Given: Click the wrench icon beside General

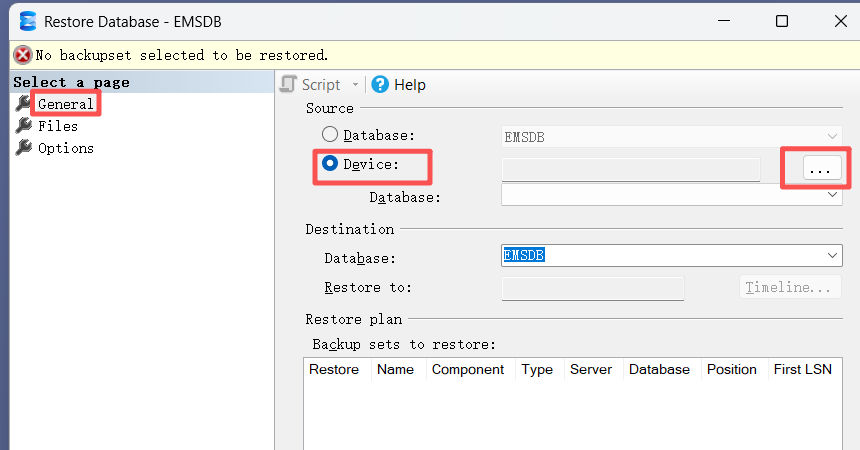Looking at the screenshot, I should pyautogui.click(x=24, y=103).
